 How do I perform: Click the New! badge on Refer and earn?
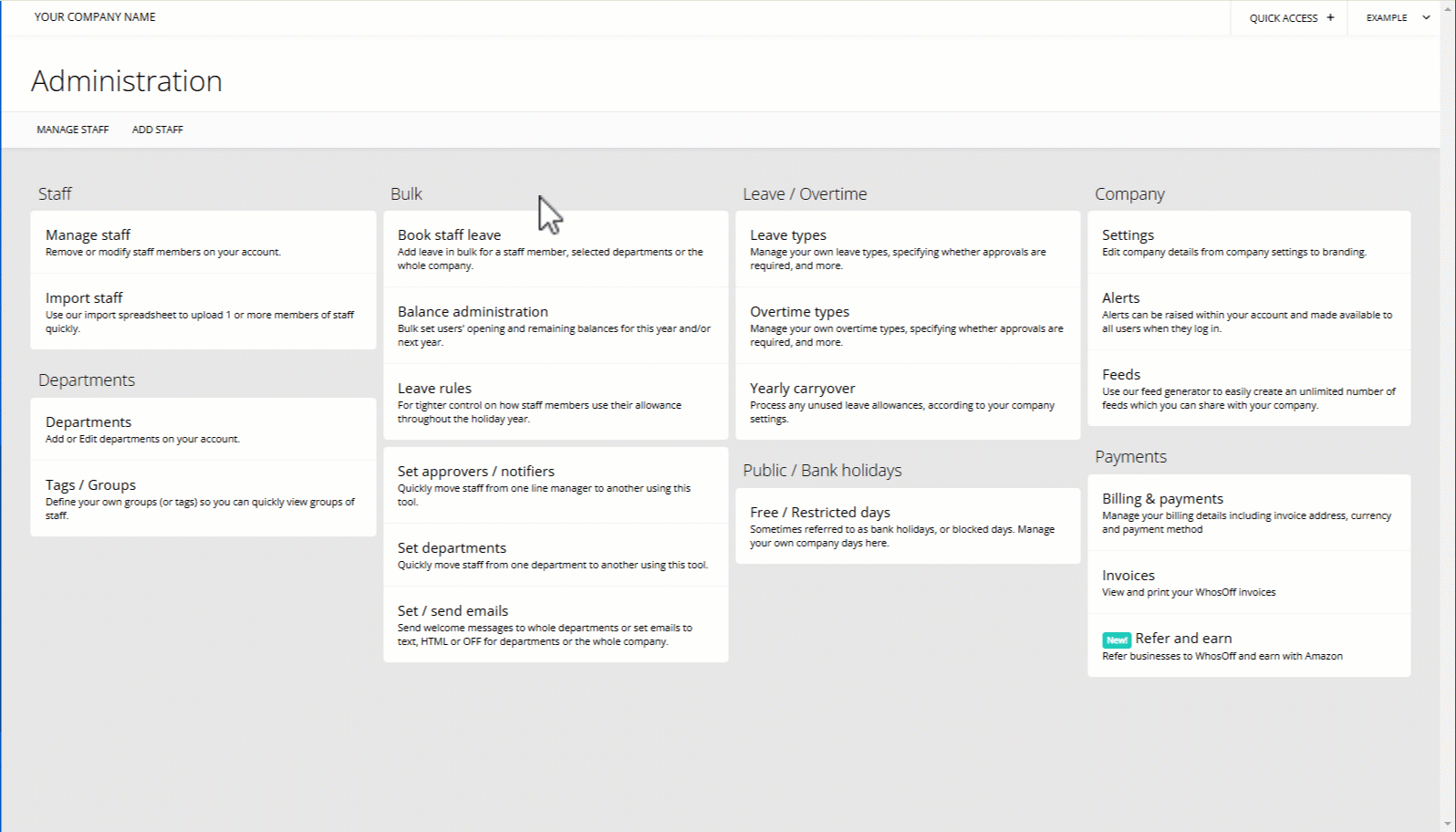tap(1117, 640)
